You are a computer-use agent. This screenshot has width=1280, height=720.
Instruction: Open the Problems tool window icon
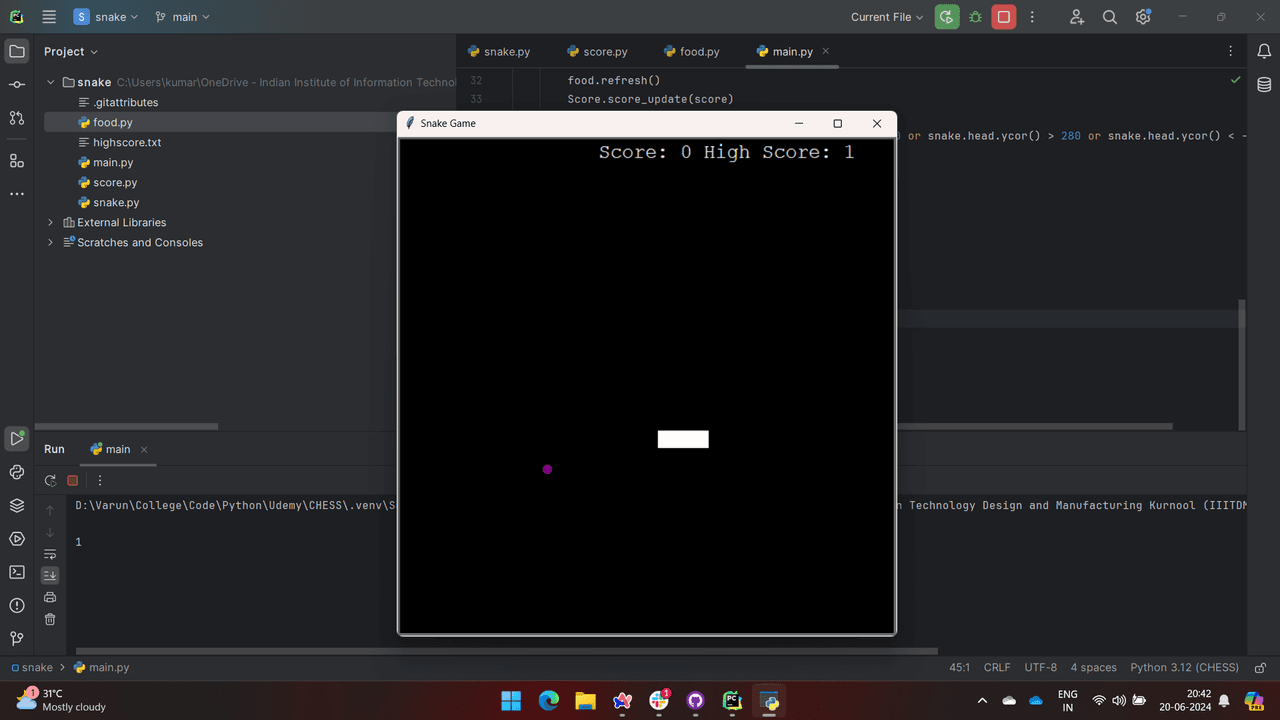point(17,605)
